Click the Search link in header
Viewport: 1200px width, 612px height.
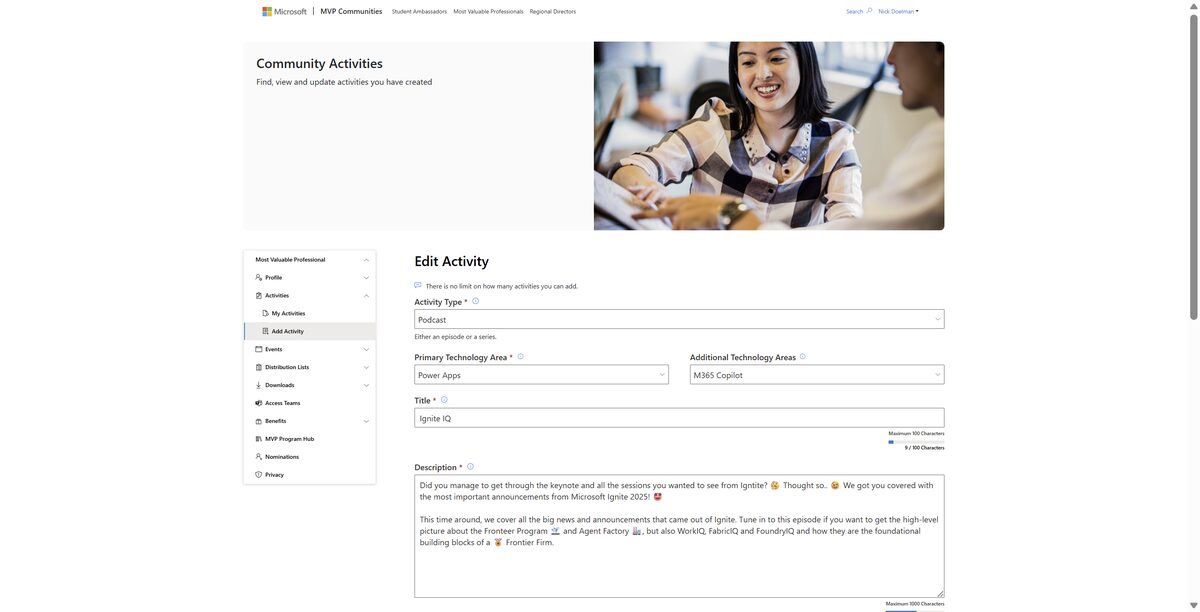(x=854, y=11)
